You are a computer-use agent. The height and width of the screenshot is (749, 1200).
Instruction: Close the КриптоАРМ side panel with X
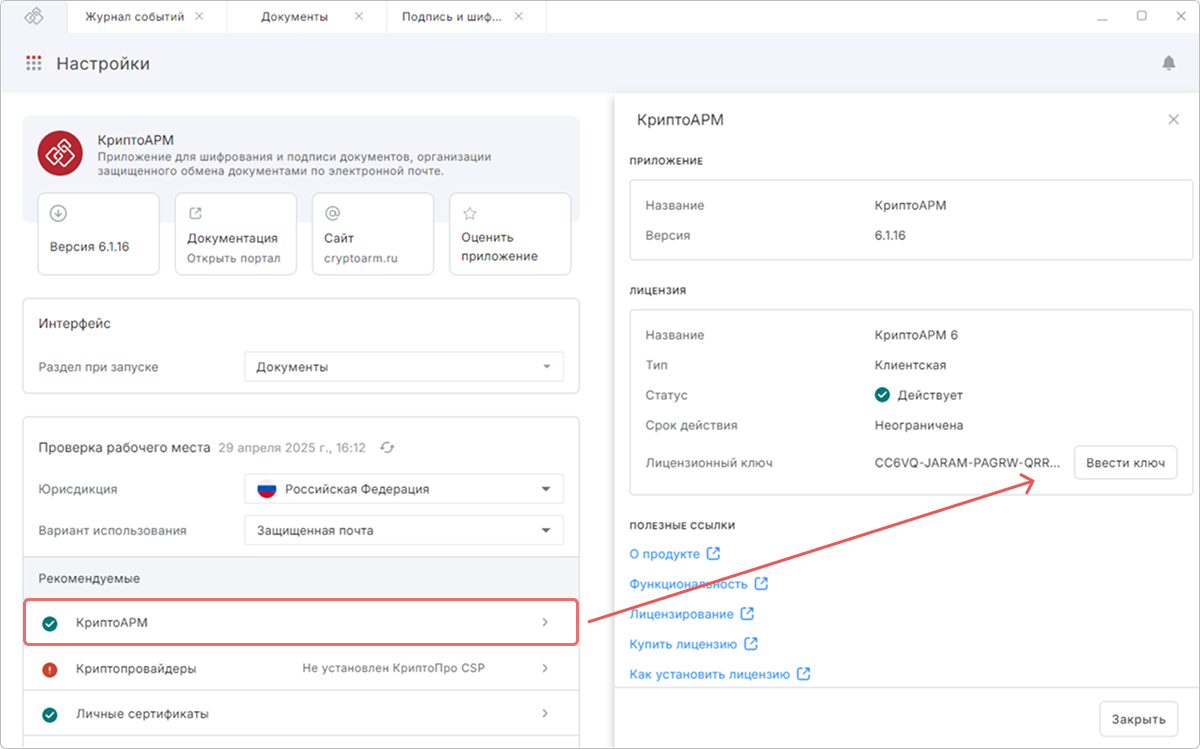point(1174,120)
